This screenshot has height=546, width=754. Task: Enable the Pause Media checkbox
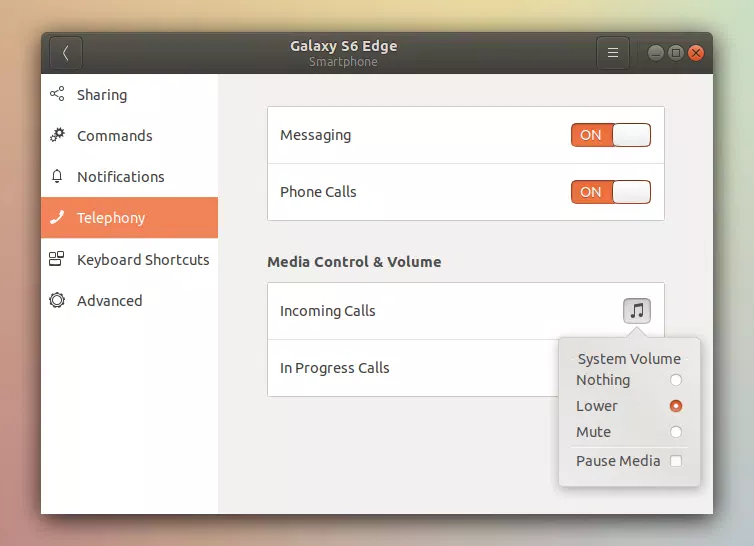pos(676,461)
